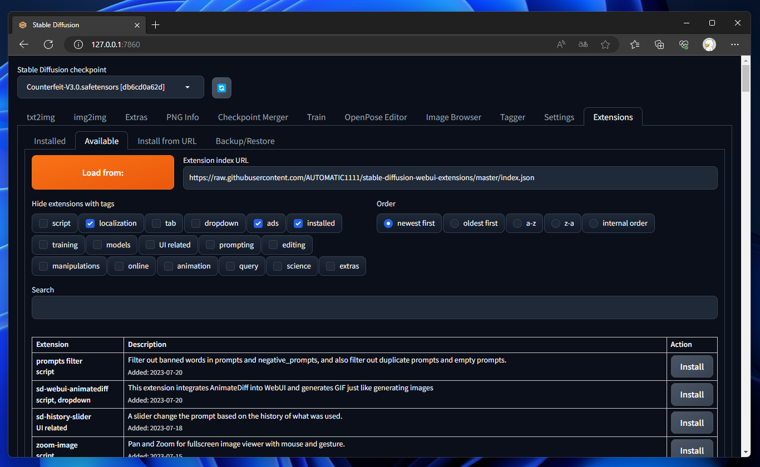Open the Backup/Restore sub-tab

[245, 141]
